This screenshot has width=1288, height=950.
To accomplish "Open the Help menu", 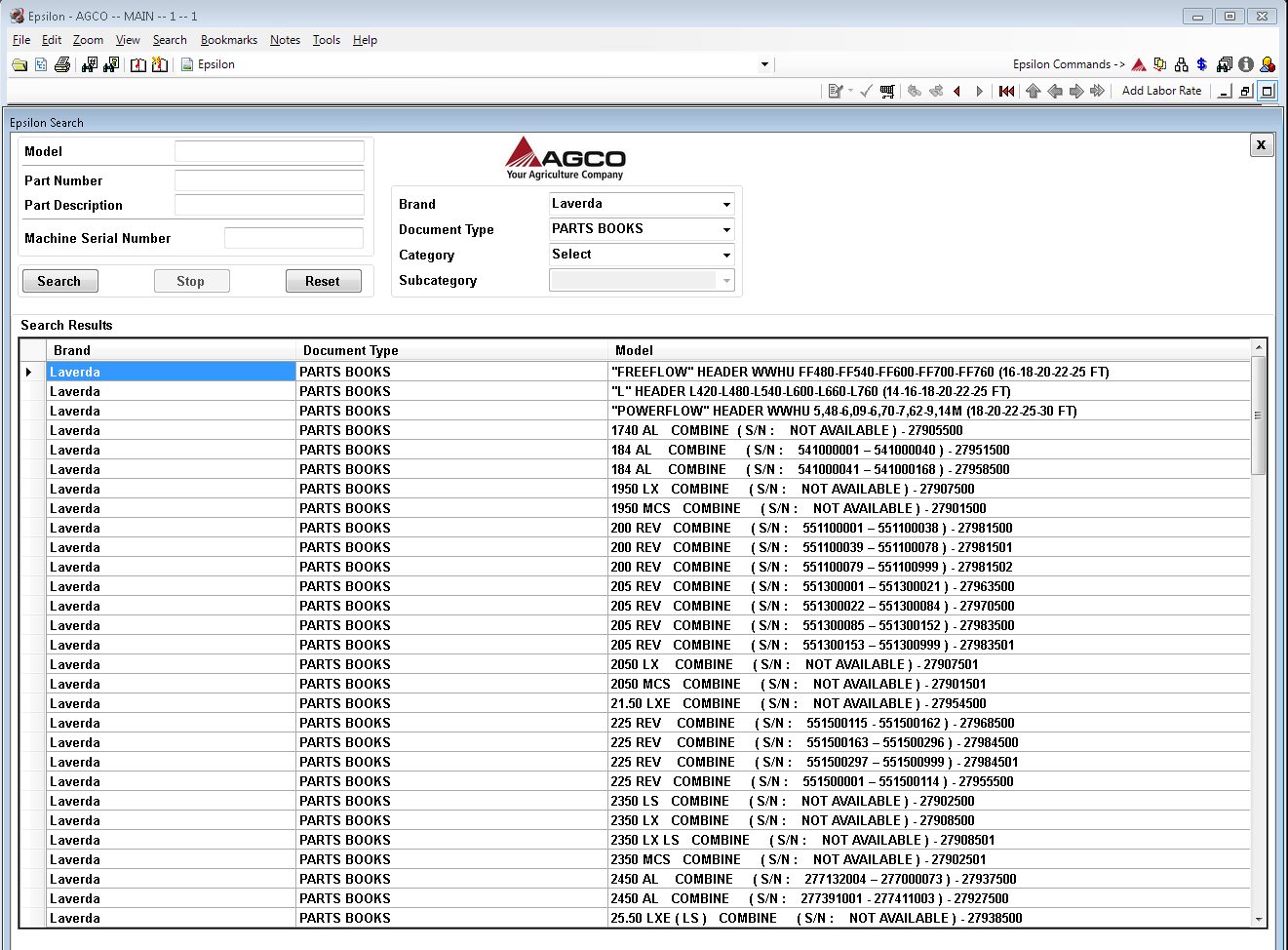I will [365, 40].
